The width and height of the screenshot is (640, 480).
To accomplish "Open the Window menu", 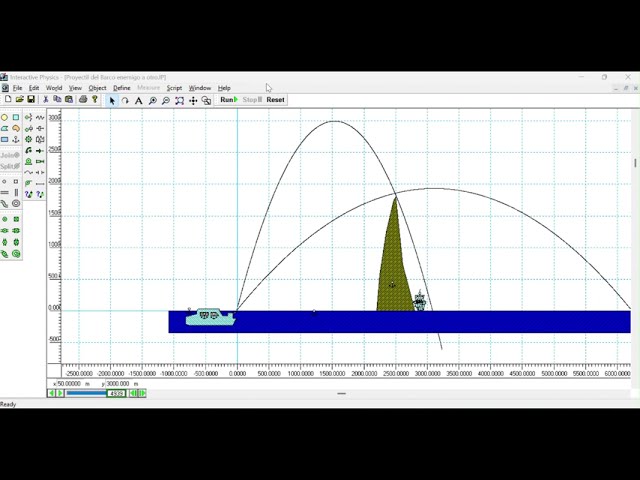I will pos(200,88).
